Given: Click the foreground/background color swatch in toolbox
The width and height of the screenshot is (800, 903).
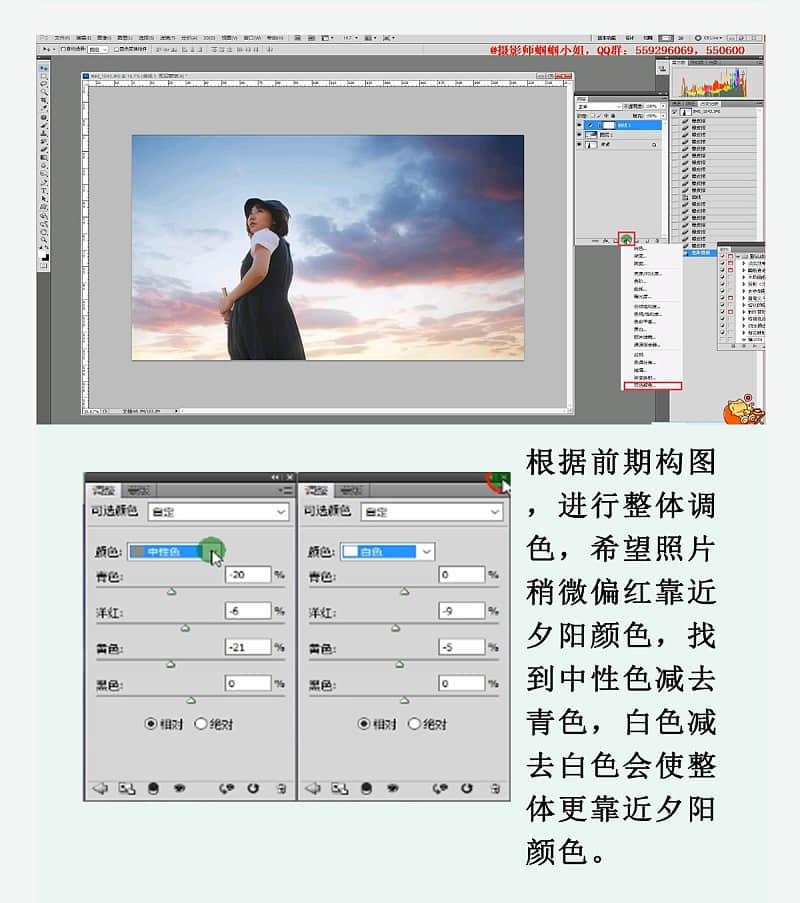Looking at the screenshot, I should (44, 256).
